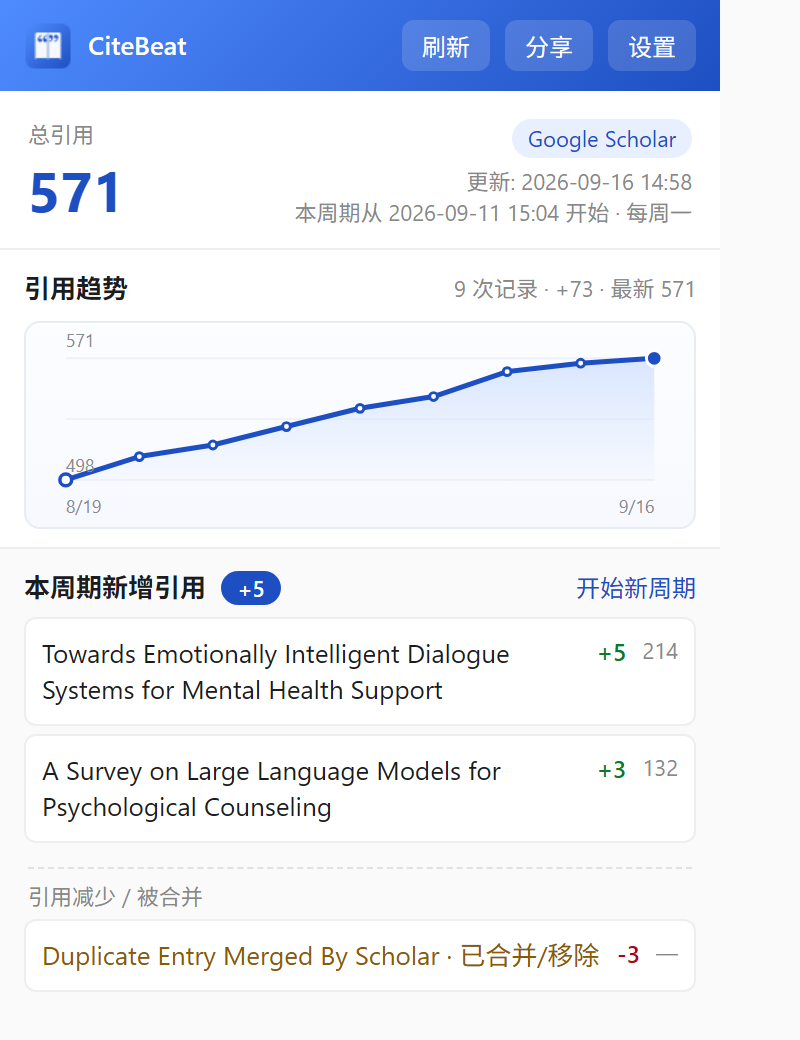Click the 刷新 refresh button
800x1040 pixels.
446,46
